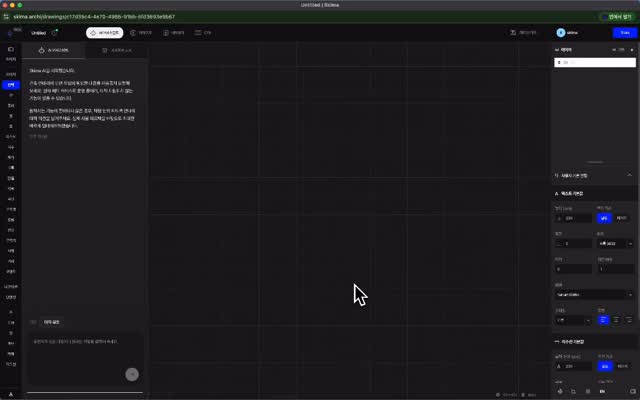Switch to the AI assistant tab in left panel
Image resolution: width=640 pixels, height=400 pixels.
click(x=53, y=50)
